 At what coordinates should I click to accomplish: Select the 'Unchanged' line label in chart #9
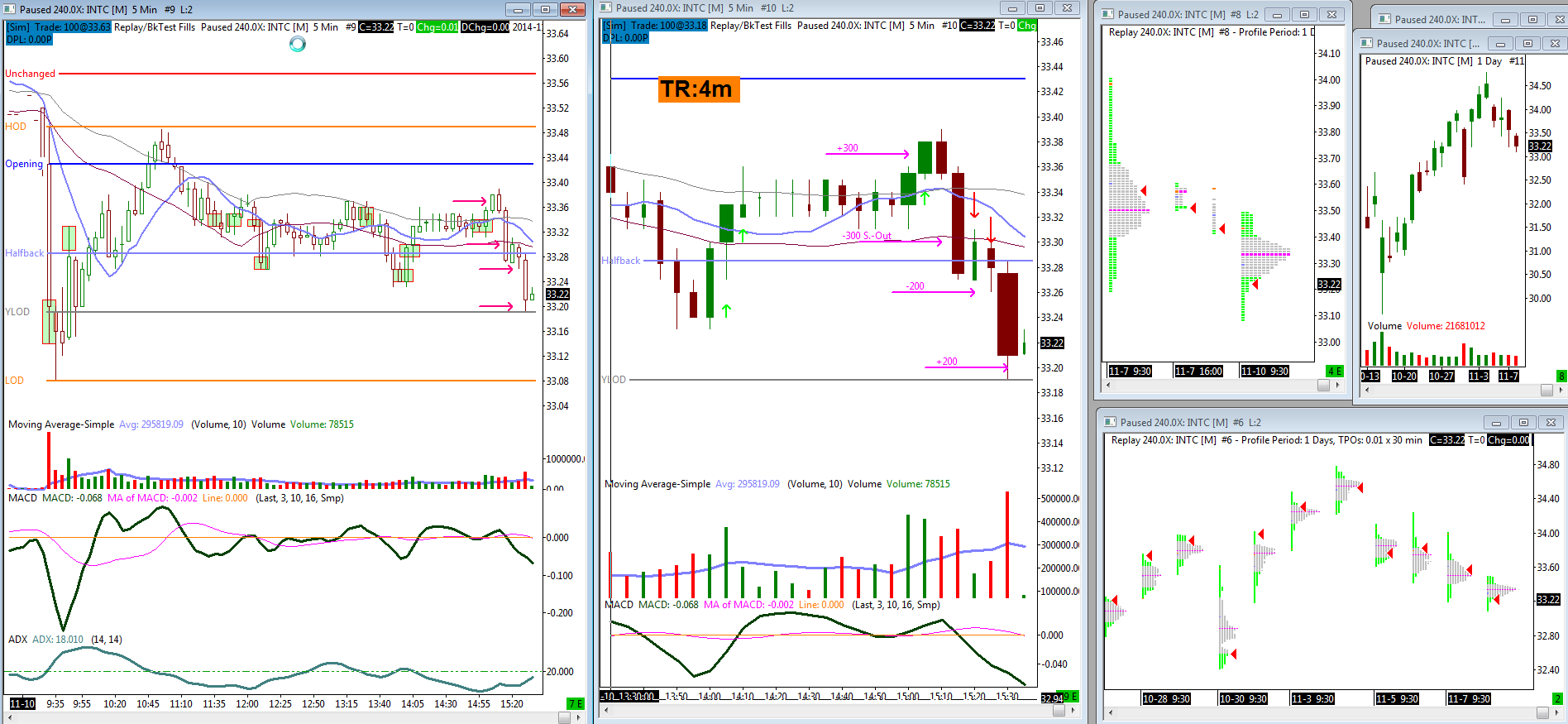coord(31,74)
